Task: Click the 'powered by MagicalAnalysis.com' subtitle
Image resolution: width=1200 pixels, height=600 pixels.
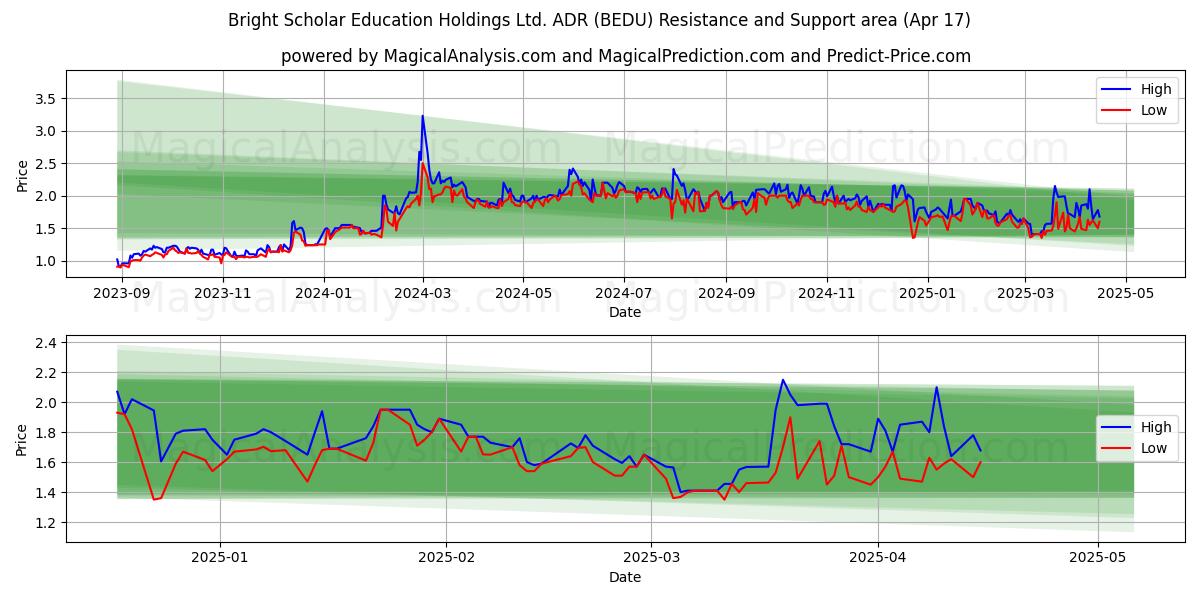Action: point(625,56)
